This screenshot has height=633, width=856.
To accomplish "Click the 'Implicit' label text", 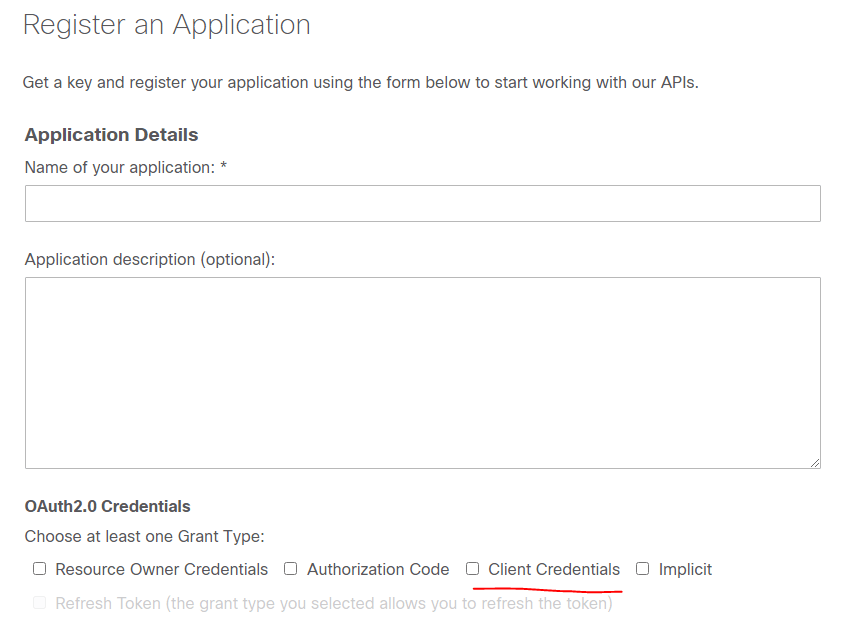I will (685, 569).
